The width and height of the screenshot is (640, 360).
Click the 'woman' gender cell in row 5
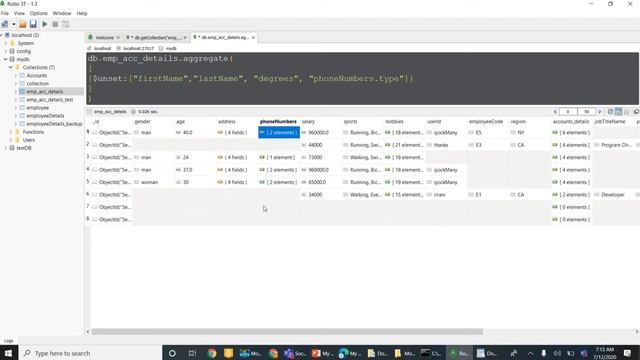(x=153, y=182)
